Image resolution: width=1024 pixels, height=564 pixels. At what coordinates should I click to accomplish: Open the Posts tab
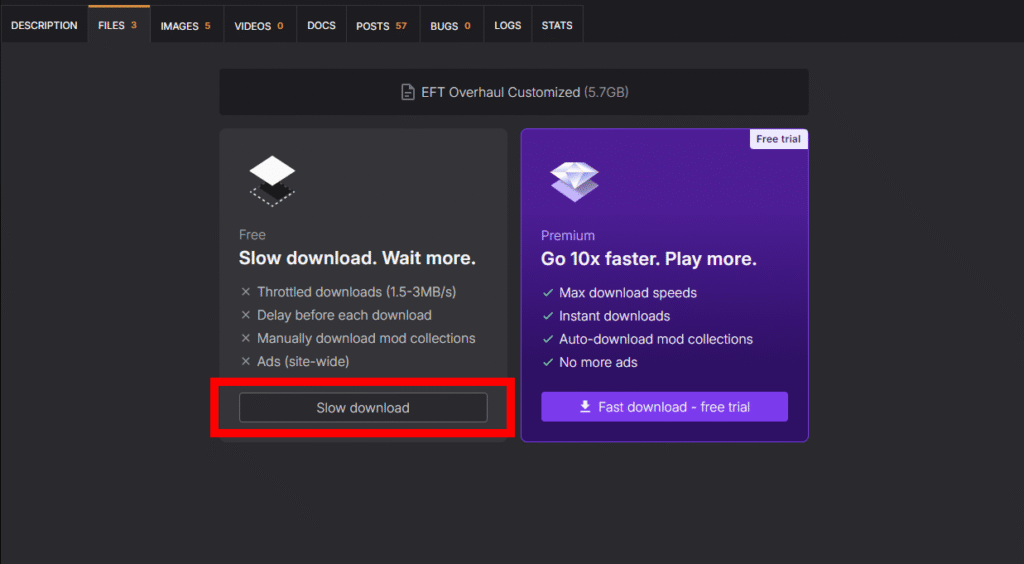pyautogui.click(x=381, y=25)
